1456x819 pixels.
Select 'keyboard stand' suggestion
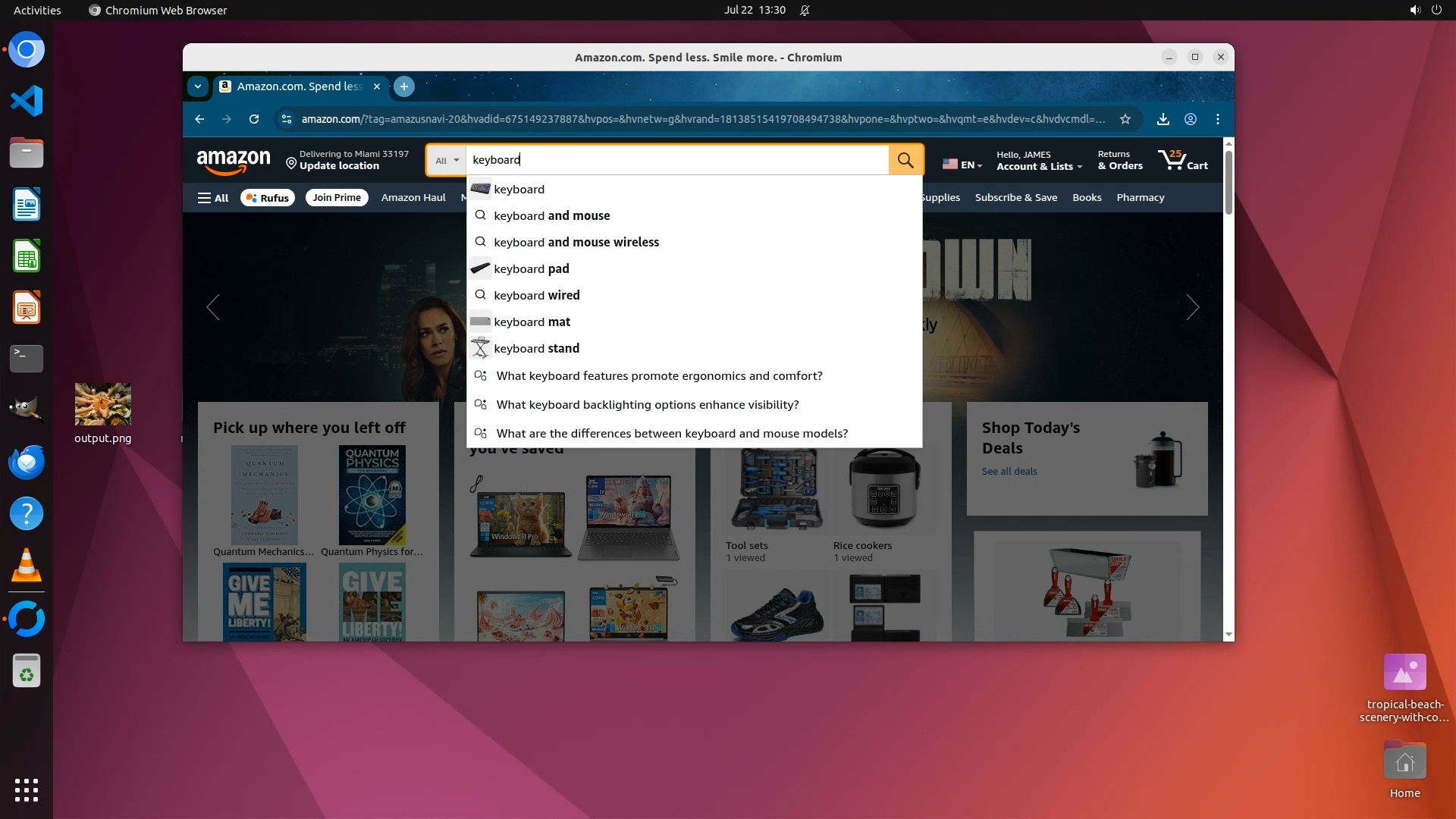(x=536, y=348)
